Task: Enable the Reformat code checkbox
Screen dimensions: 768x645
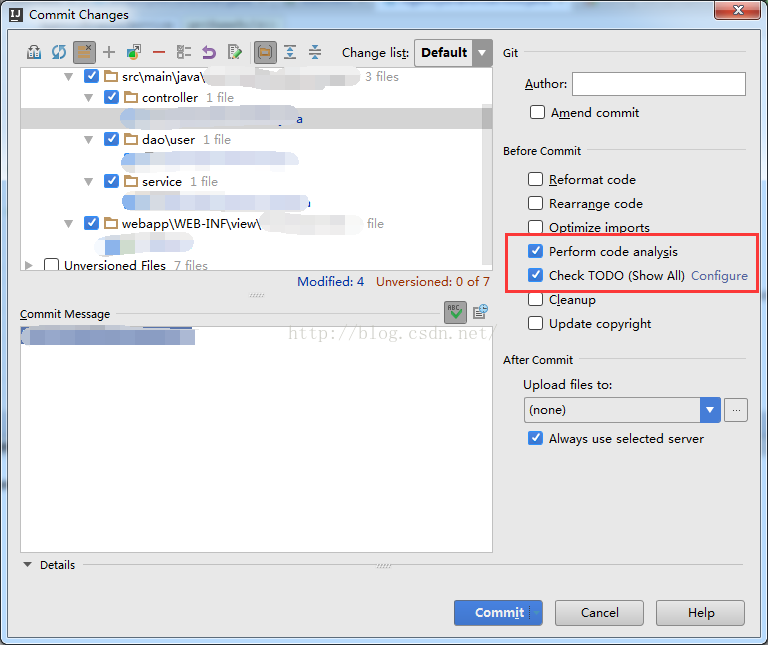Action: (x=537, y=180)
